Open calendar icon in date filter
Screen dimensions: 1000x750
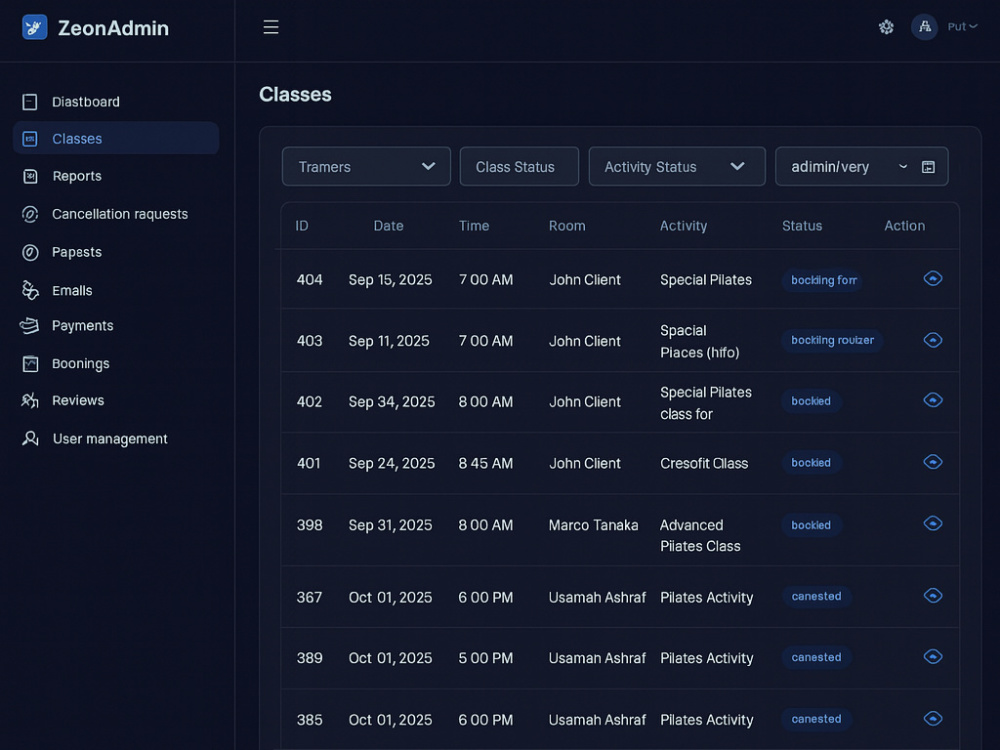[929, 167]
